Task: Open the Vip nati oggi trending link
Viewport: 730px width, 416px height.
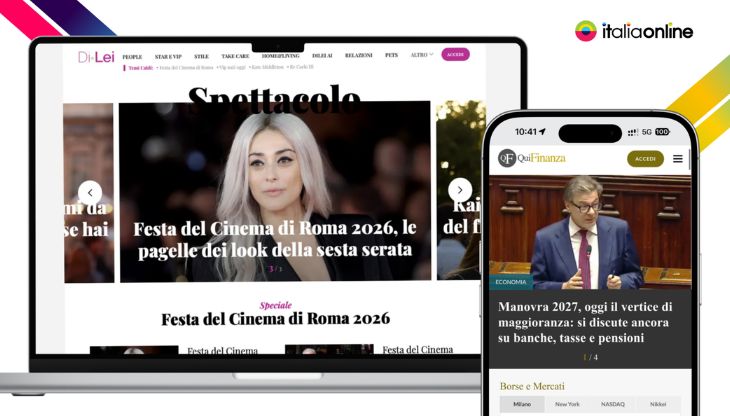Action: pos(231,67)
